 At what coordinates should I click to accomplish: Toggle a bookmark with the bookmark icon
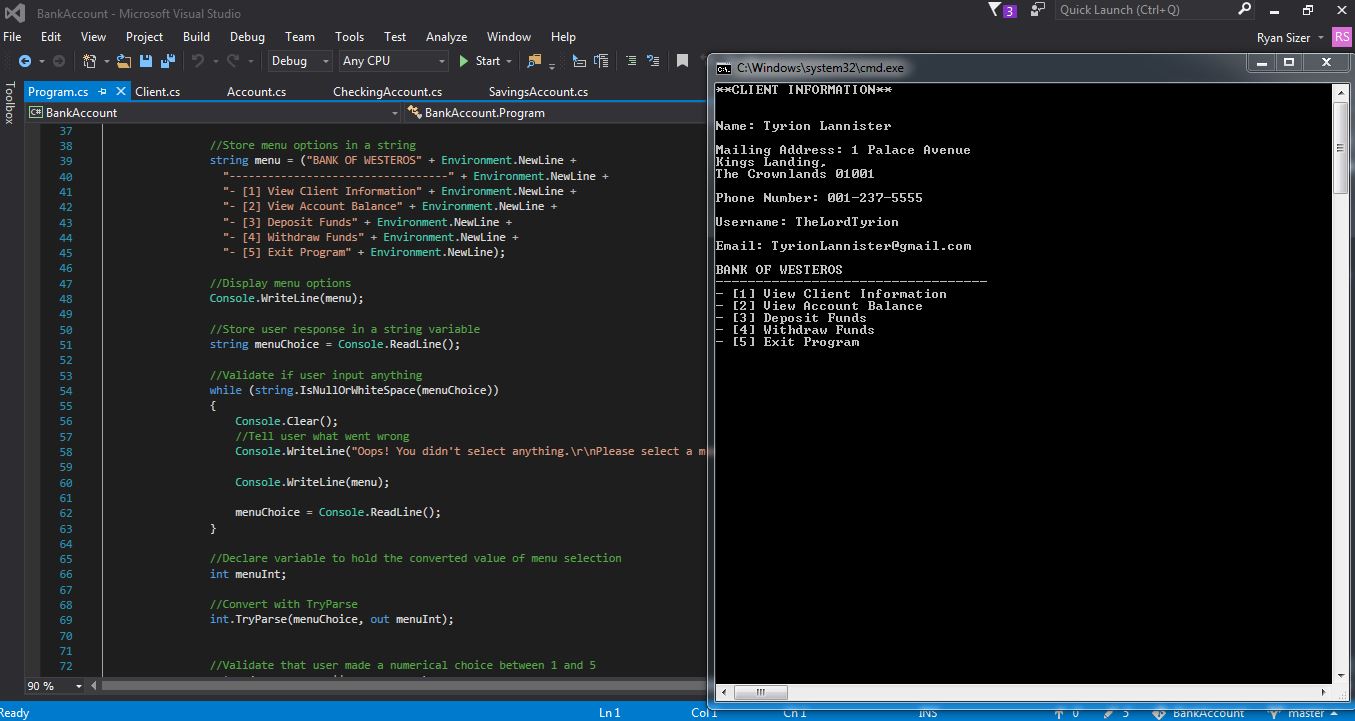(682, 61)
